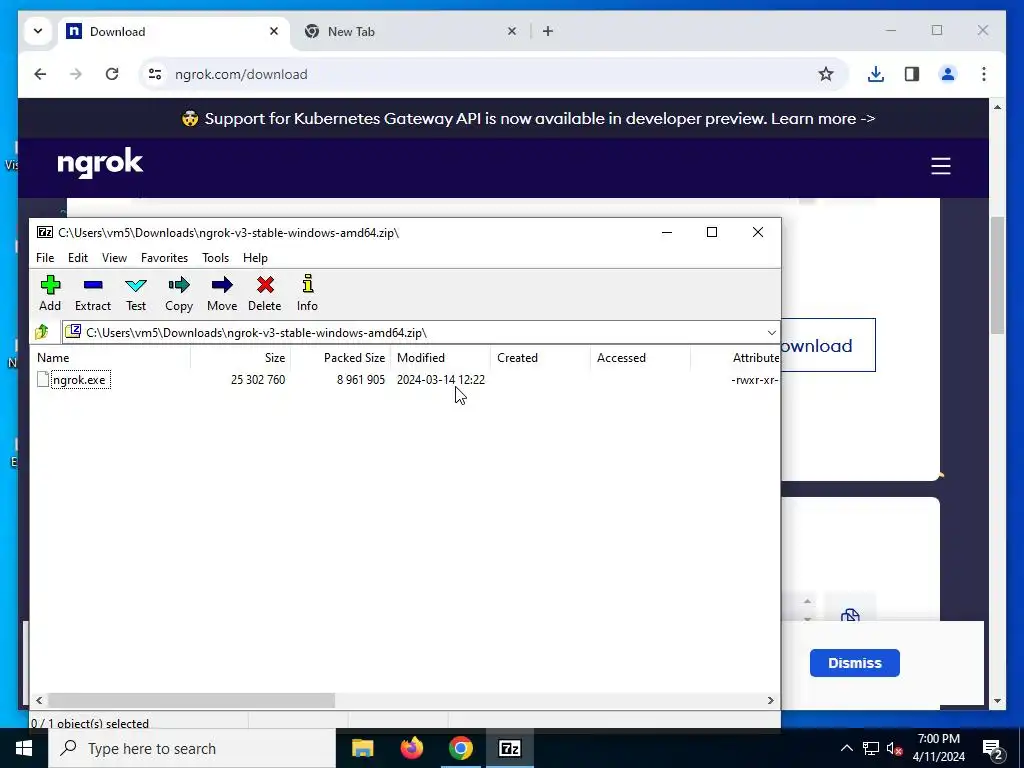Click the blue Dismiss button
Viewport: 1024px width, 768px height.
point(854,663)
